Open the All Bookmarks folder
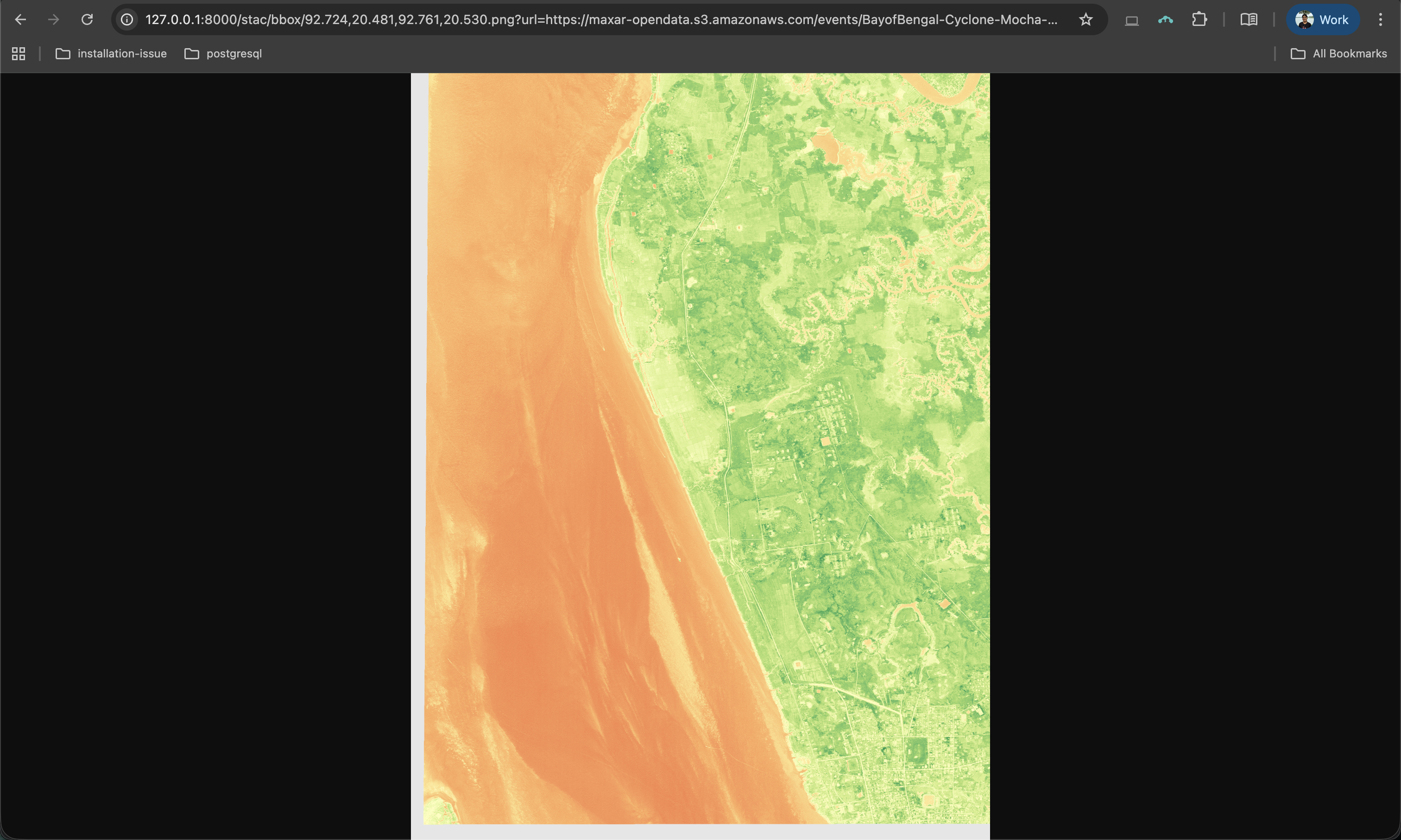 (1339, 54)
